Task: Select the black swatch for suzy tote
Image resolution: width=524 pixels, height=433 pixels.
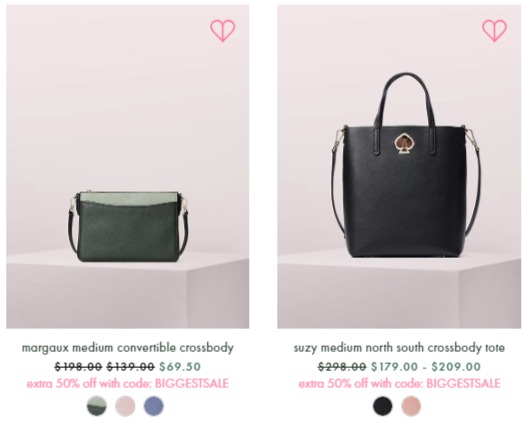Action: point(382,406)
